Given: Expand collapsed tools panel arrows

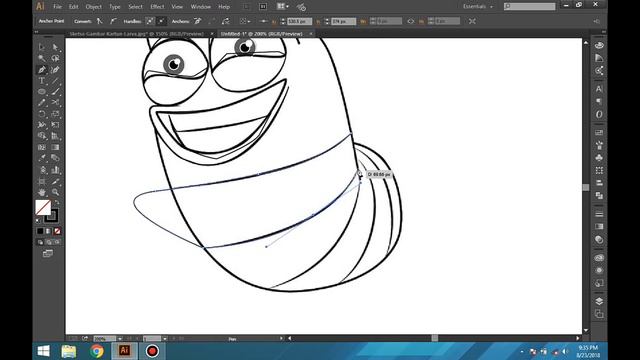Looking at the screenshot, I should click(x=36, y=31).
